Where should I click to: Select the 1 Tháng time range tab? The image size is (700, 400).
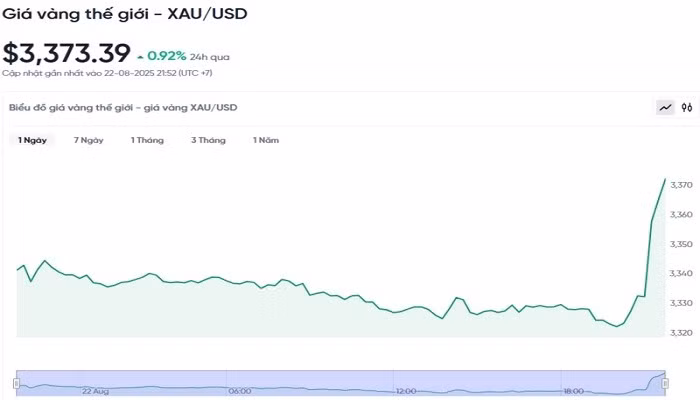147,140
